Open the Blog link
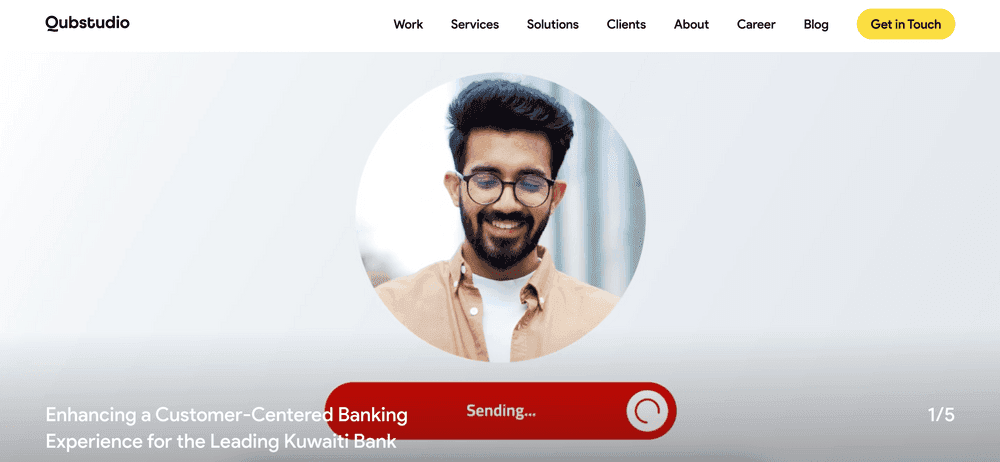1000x462 pixels. 816,24
